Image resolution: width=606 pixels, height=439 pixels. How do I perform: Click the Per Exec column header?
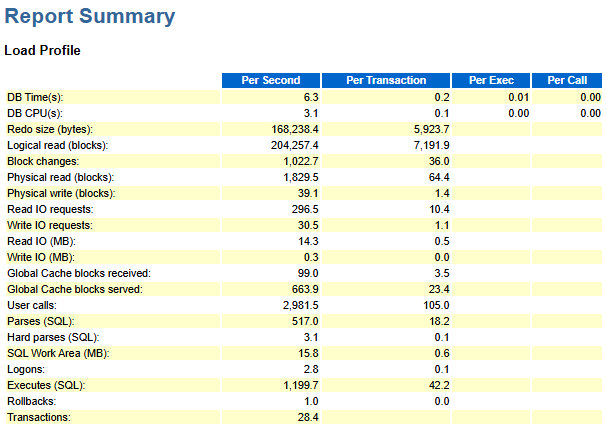point(491,80)
